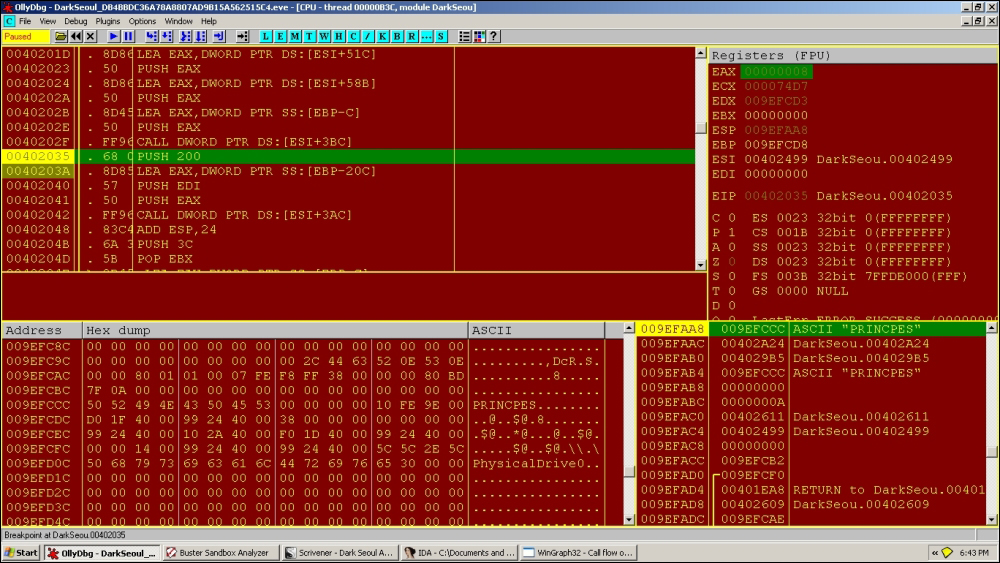Open the Log window with L button

266,36
